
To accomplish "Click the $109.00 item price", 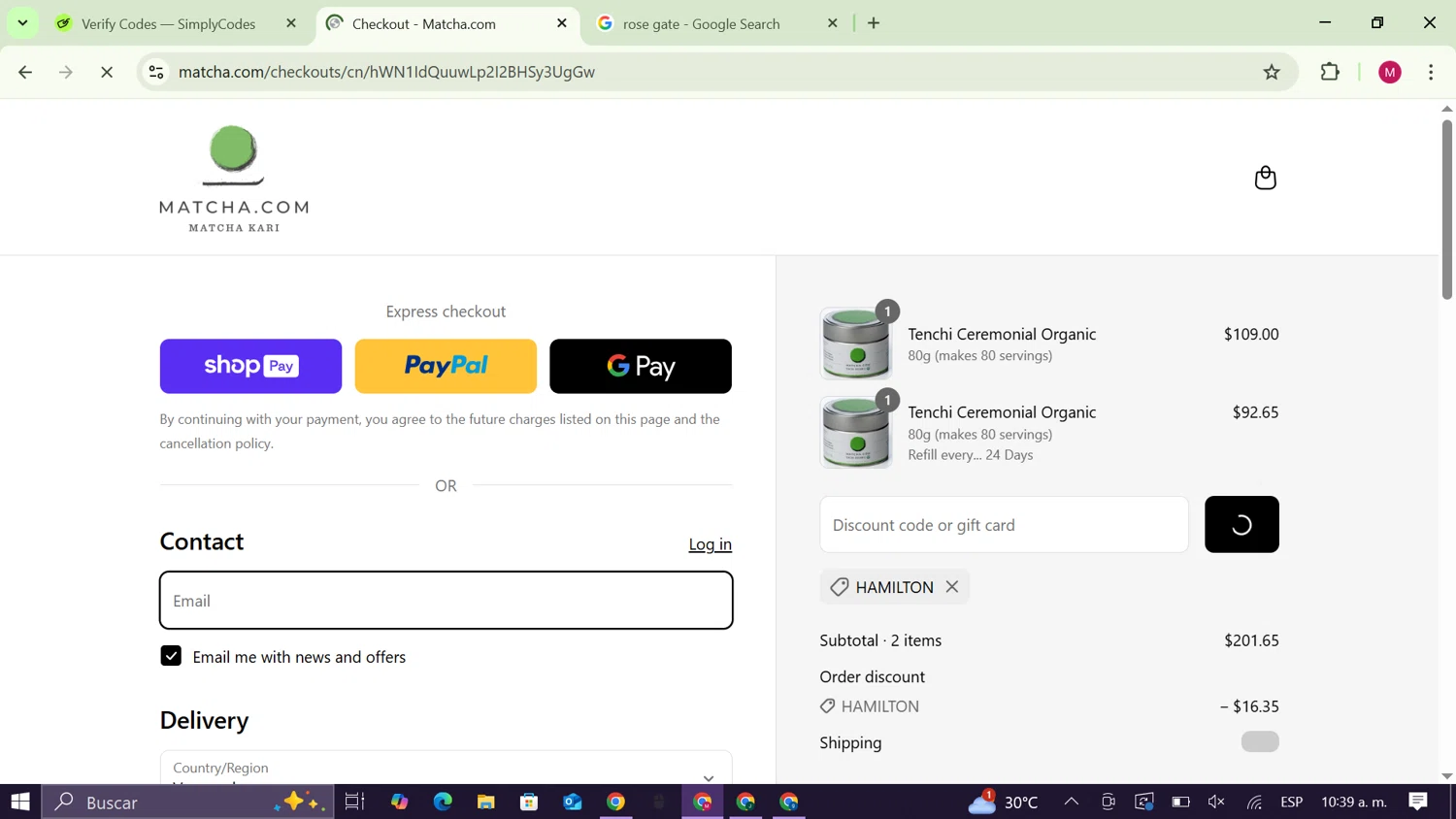I will click(x=1251, y=334).
